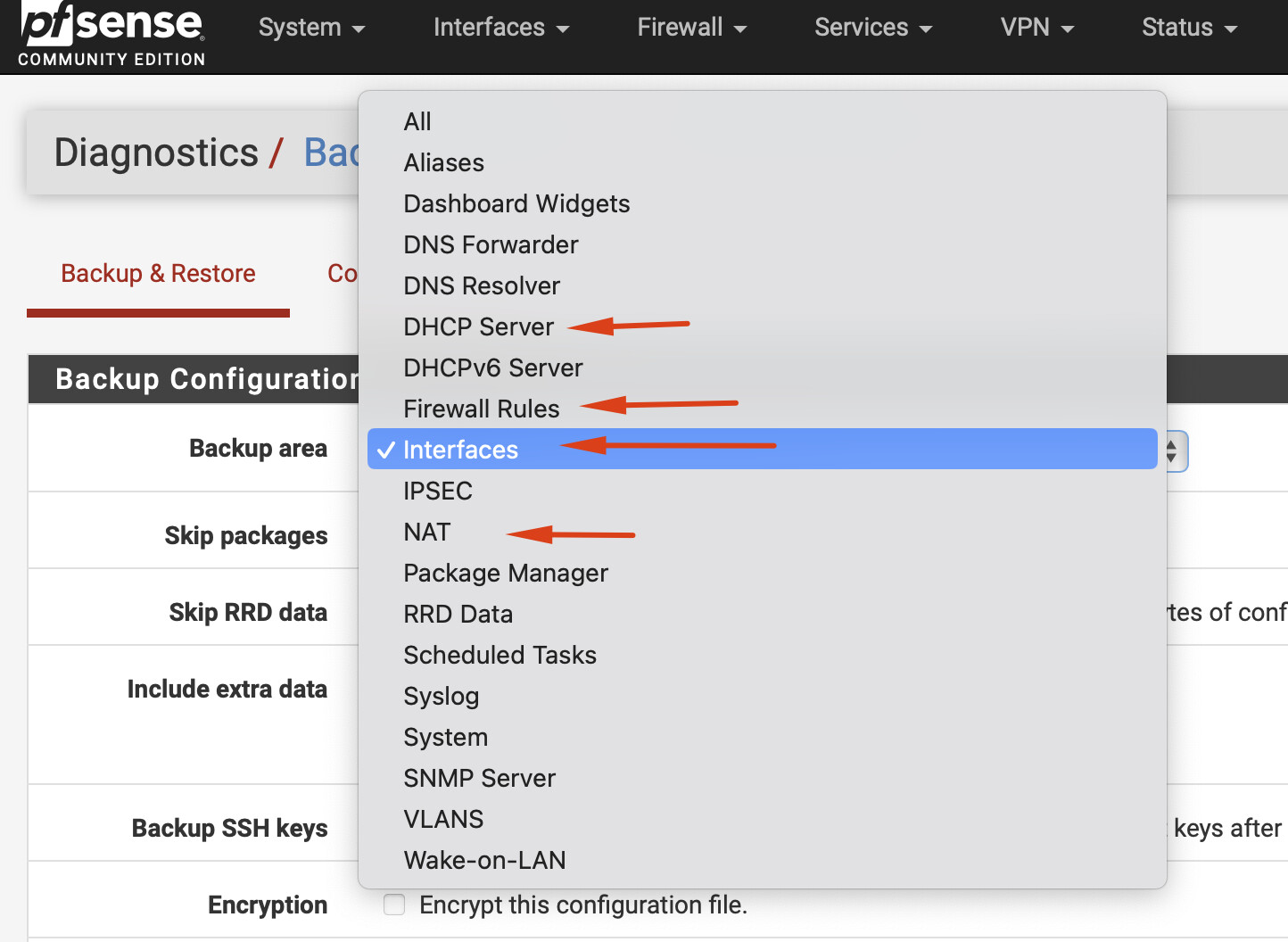Open the VPN menu
The width and height of the screenshot is (1288, 942).
pos(1036,28)
